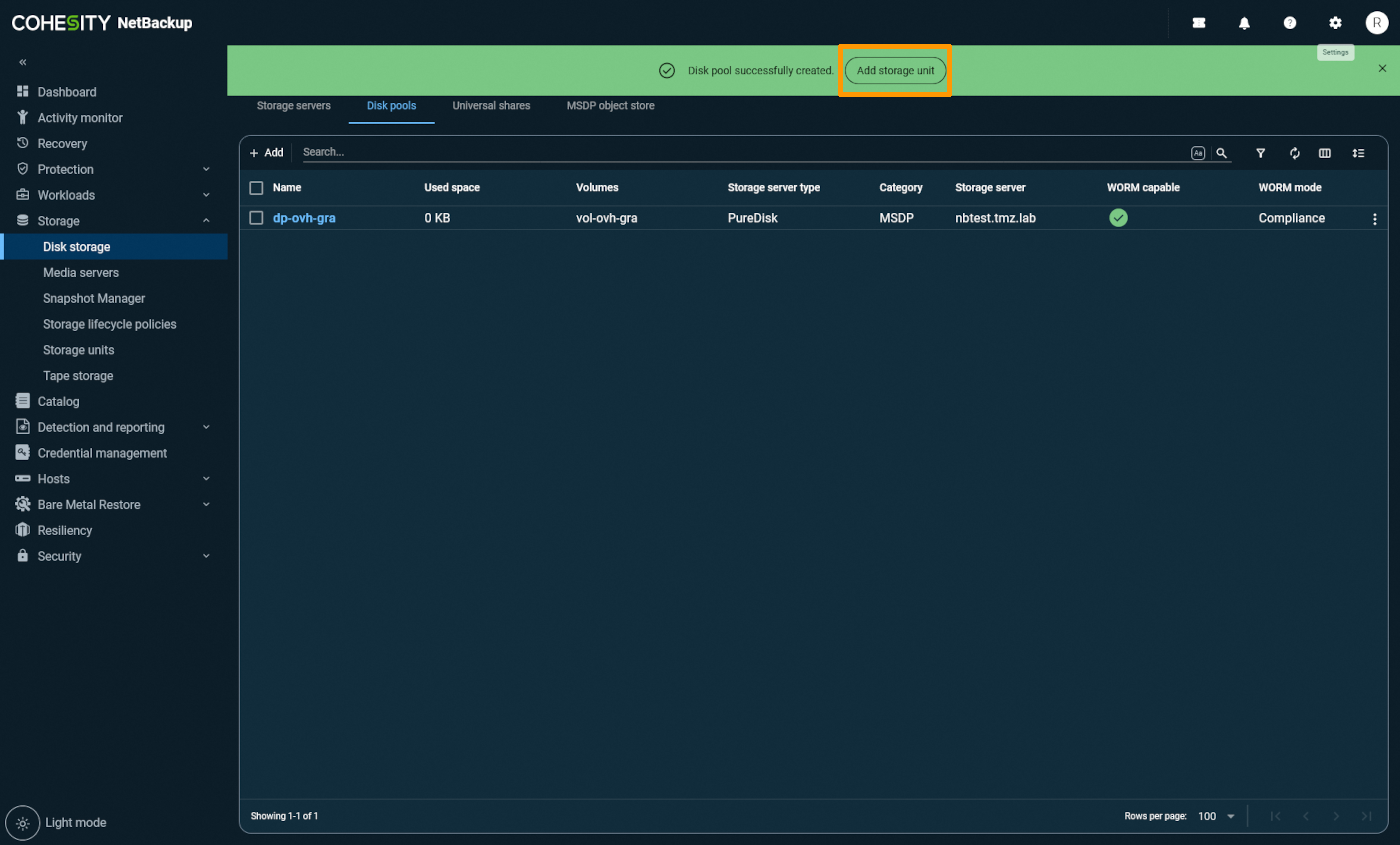
Task: Dismiss the success notification banner
Action: (1382, 68)
